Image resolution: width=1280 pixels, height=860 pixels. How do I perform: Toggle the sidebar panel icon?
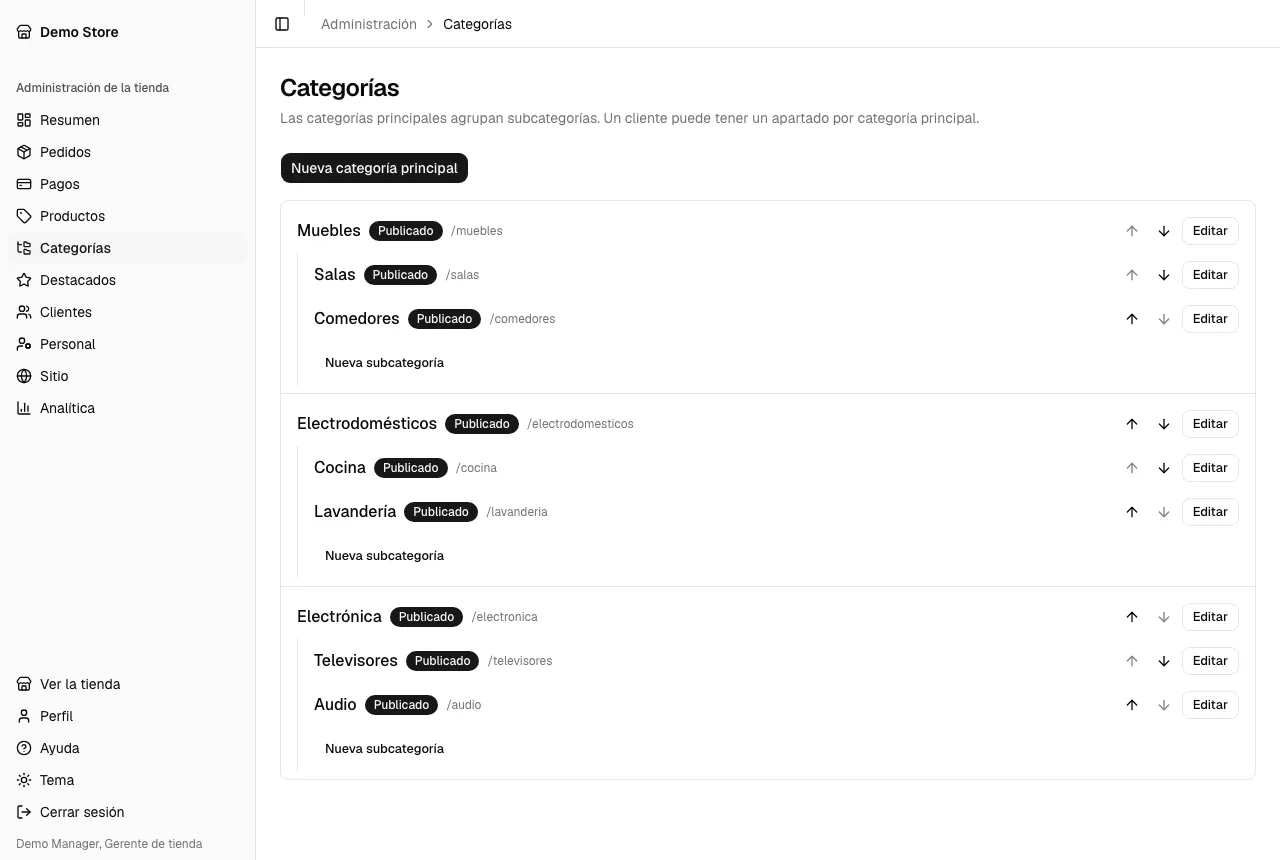point(282,24)
